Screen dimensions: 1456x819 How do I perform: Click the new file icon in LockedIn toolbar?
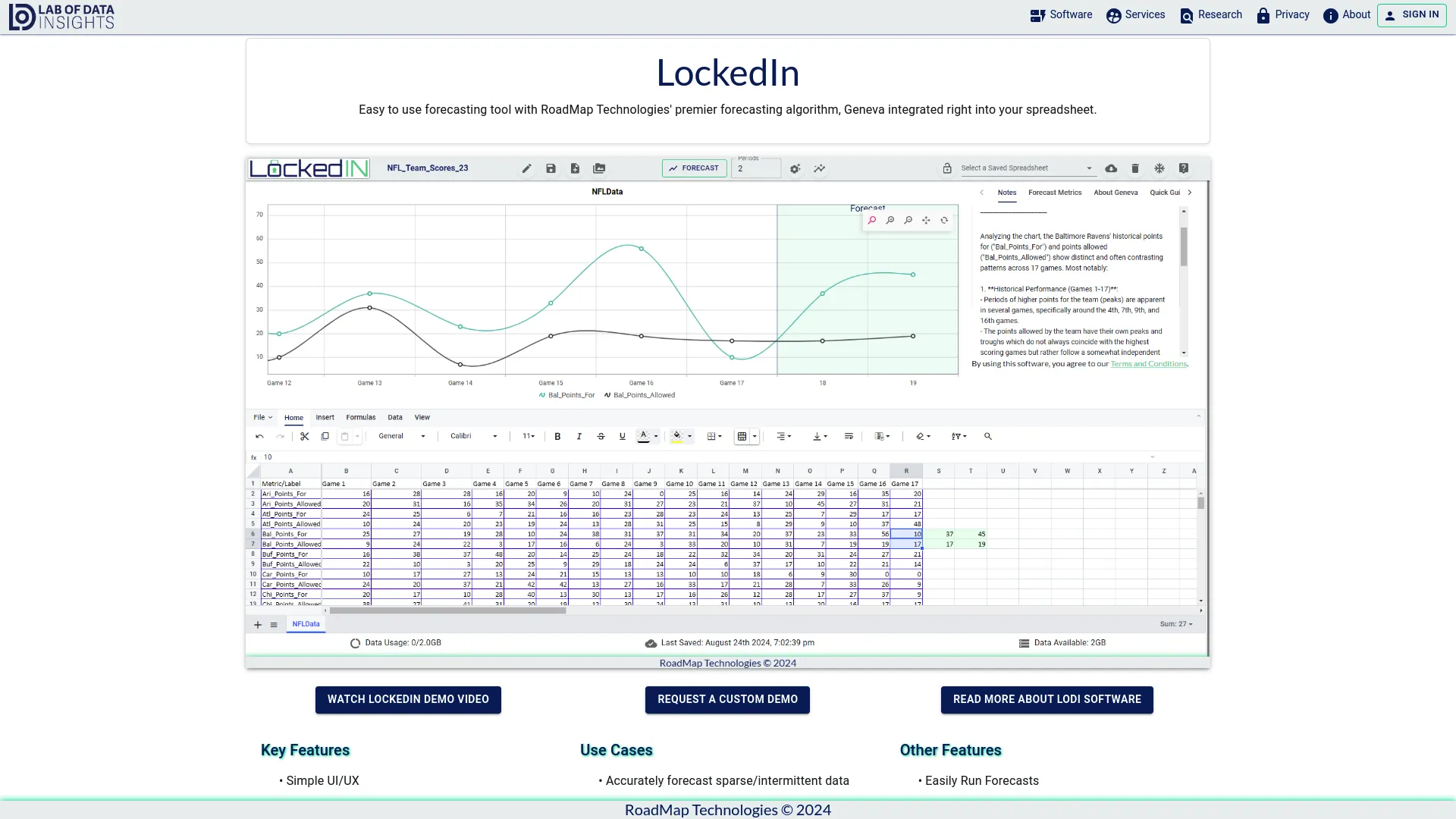point(575,168)
